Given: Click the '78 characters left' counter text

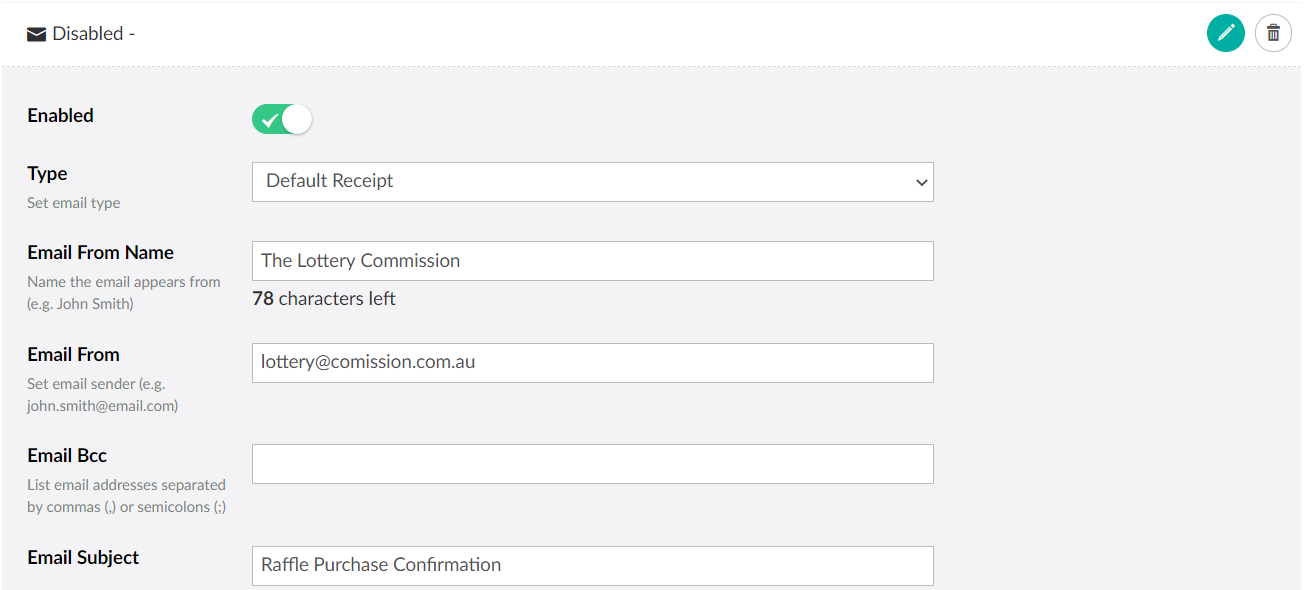Looking at the screenshot, I should [x=324, y=299].
